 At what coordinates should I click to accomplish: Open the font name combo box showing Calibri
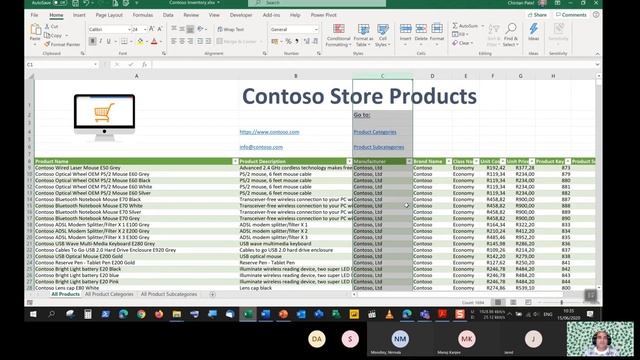(x=109, y=29)
